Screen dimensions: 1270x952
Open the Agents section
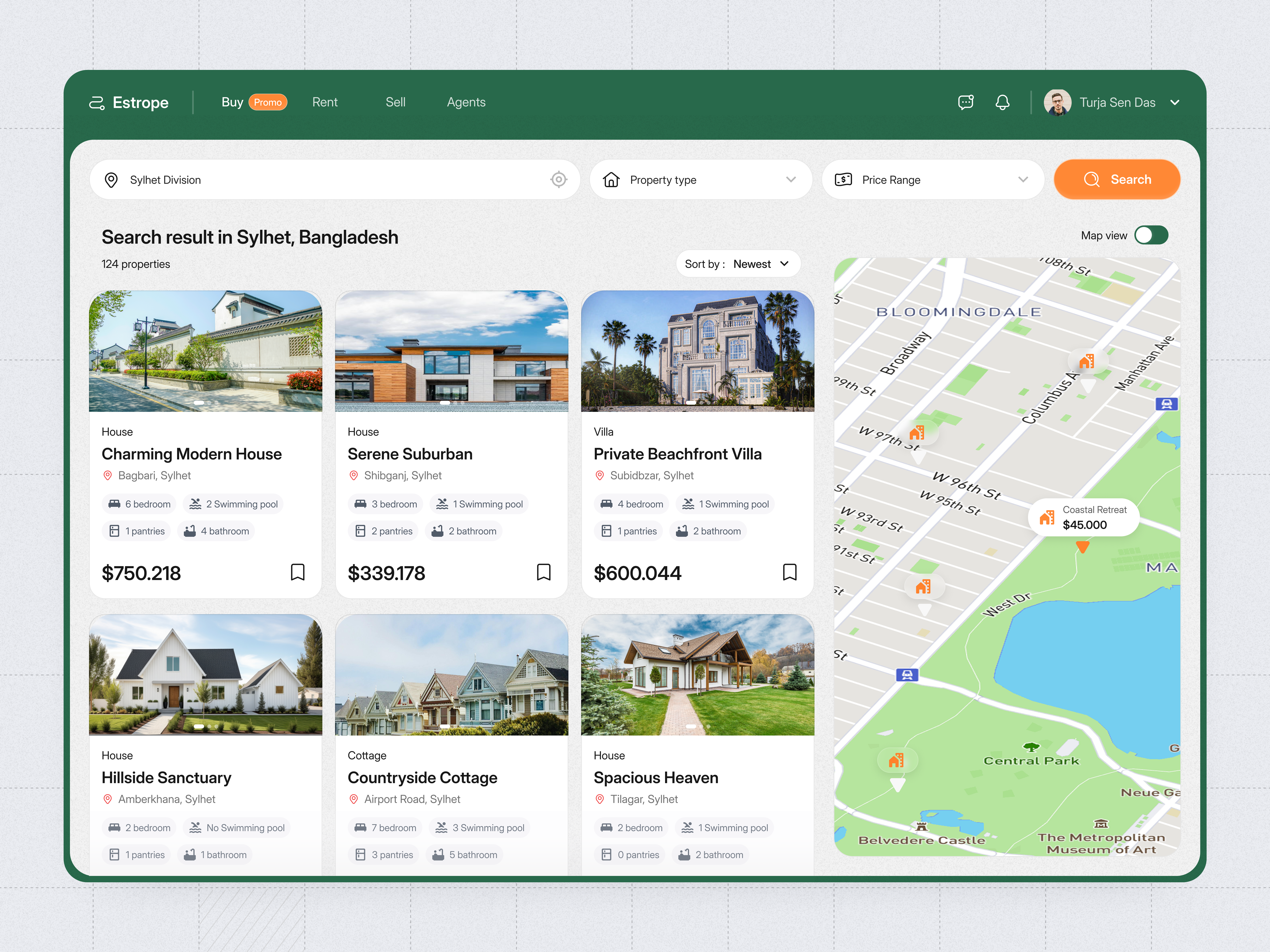pos(466,102)
